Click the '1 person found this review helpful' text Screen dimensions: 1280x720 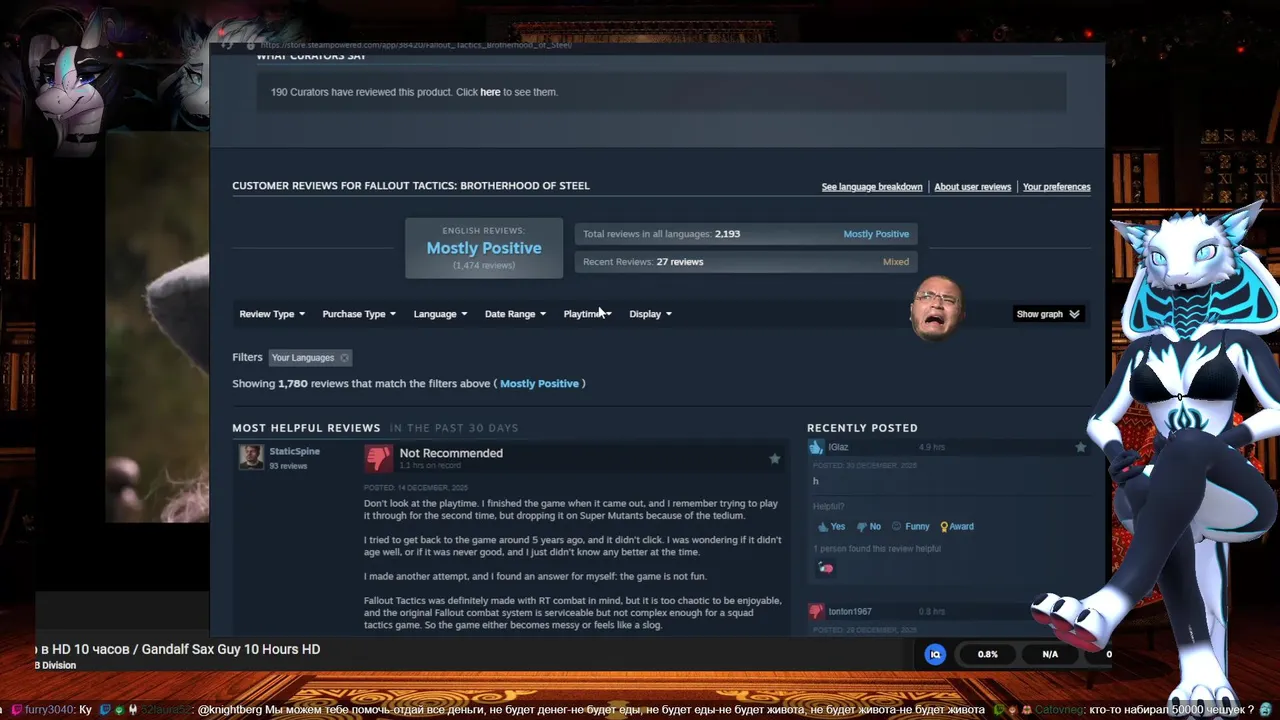pyautogui.click(x=877, y=549)
